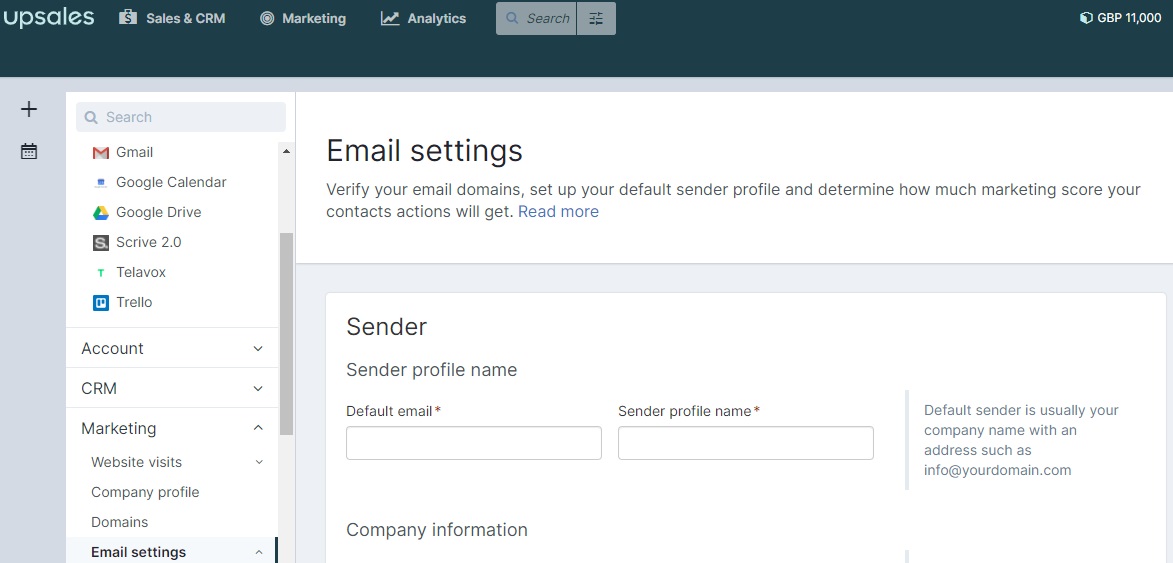1173x563 pixels.
Task: Click the plus icon in left rail
Action: point(28,110)
